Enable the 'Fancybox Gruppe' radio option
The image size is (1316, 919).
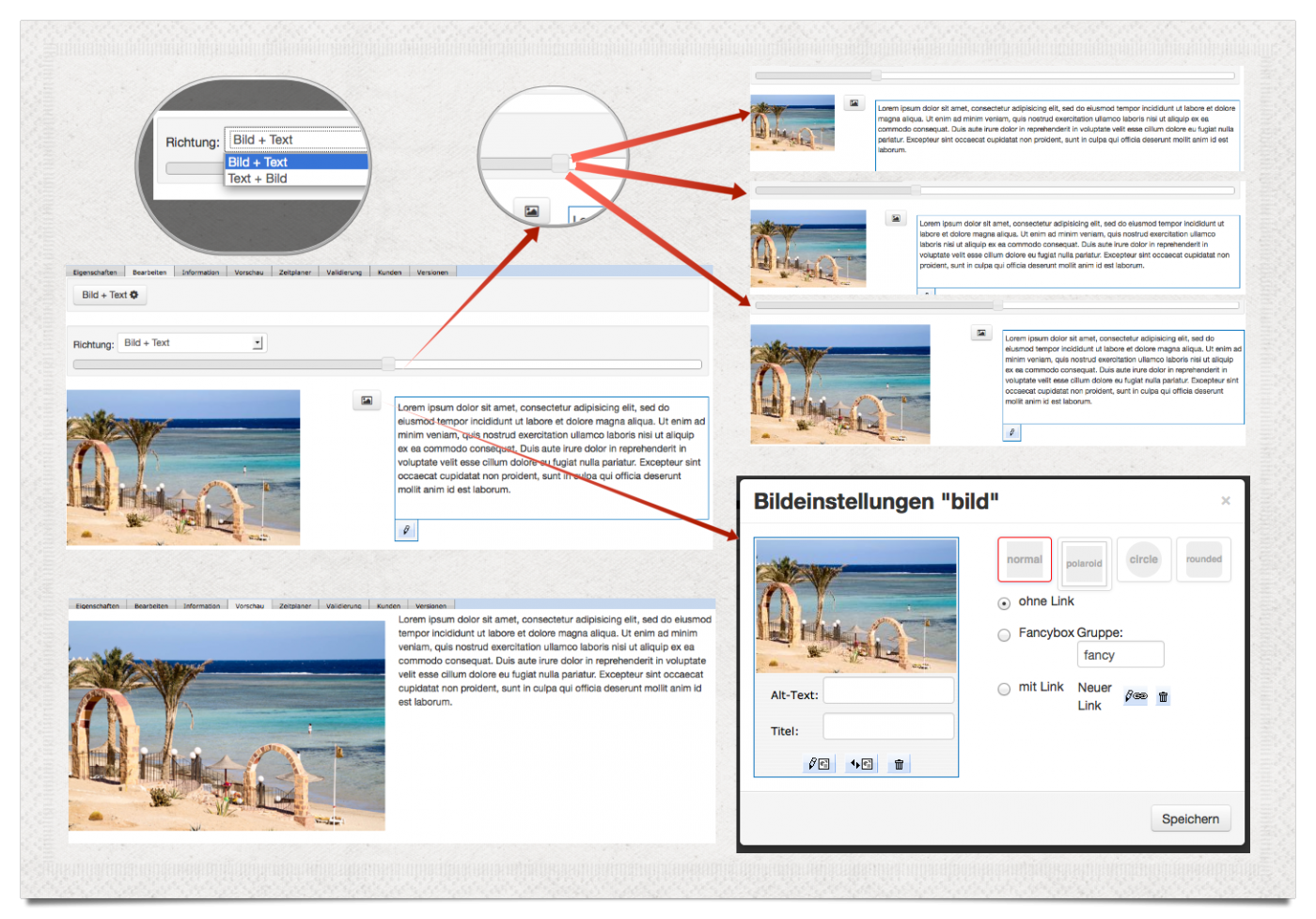pyautogui.click(x=1004, y=635)
